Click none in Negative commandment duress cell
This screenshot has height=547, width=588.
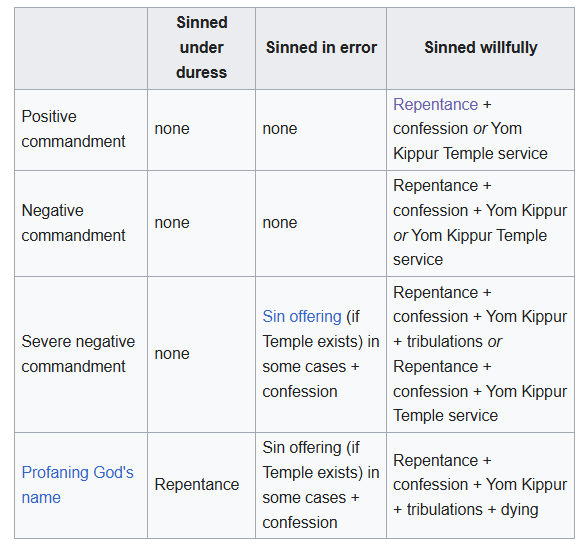click(x=172, y=223)
